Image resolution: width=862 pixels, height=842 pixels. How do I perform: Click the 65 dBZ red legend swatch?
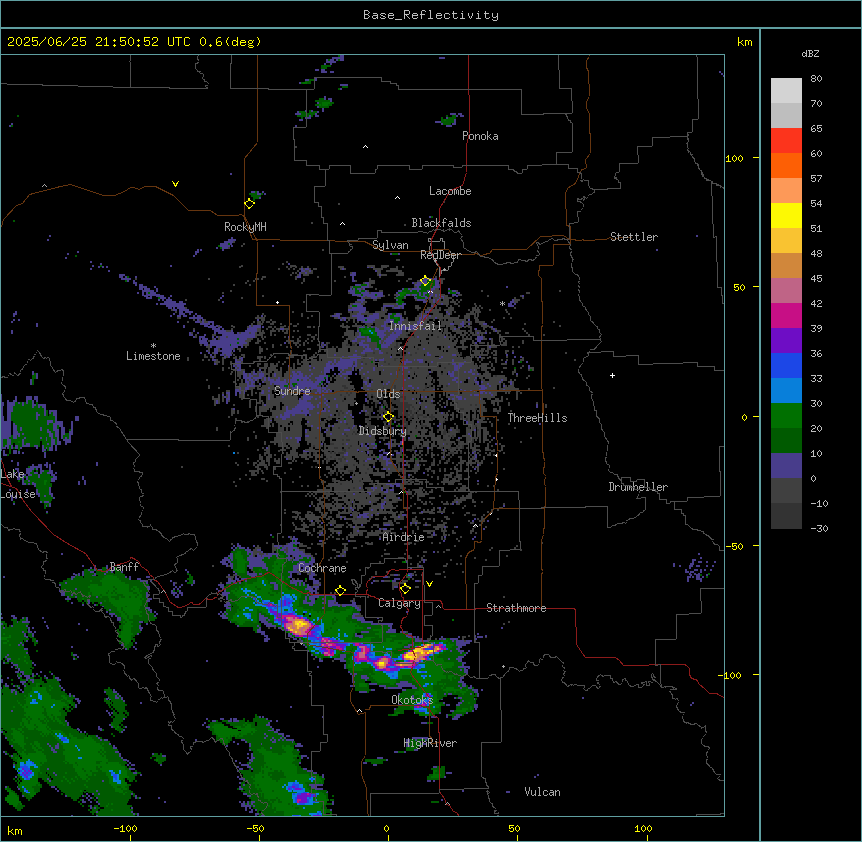pos(786,141)
